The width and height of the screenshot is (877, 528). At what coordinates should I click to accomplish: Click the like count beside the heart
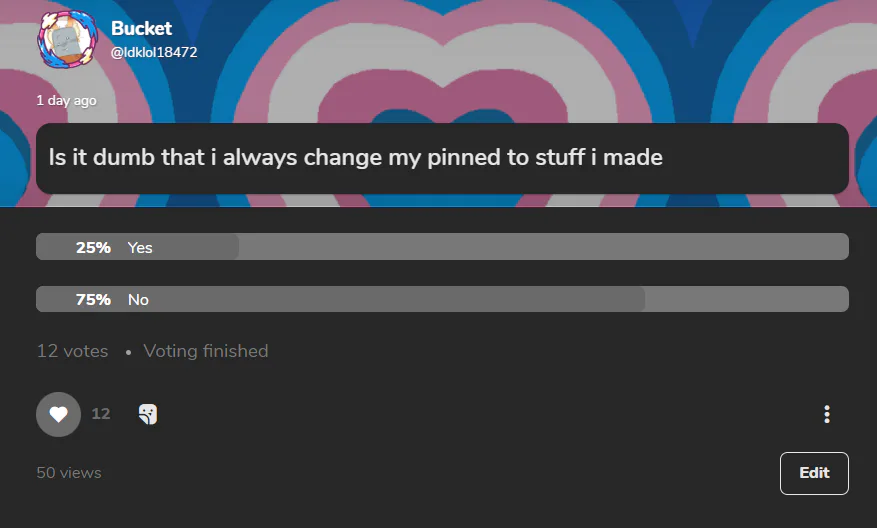click(x=101, y=414)
